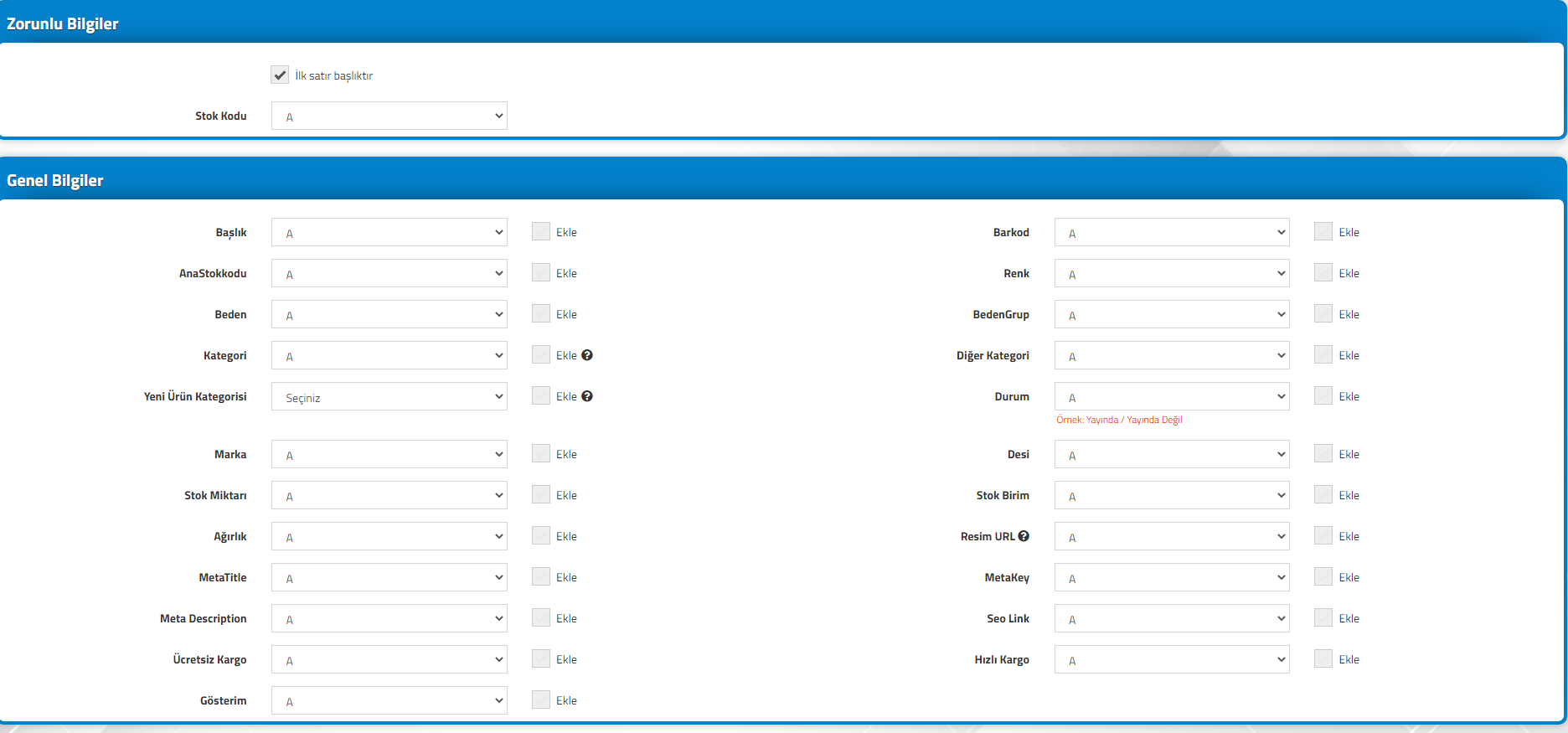Expand the MetaTitle dropdown
Image resolution: width=1568 pixels, height=733 pixels.
(389, 577)
